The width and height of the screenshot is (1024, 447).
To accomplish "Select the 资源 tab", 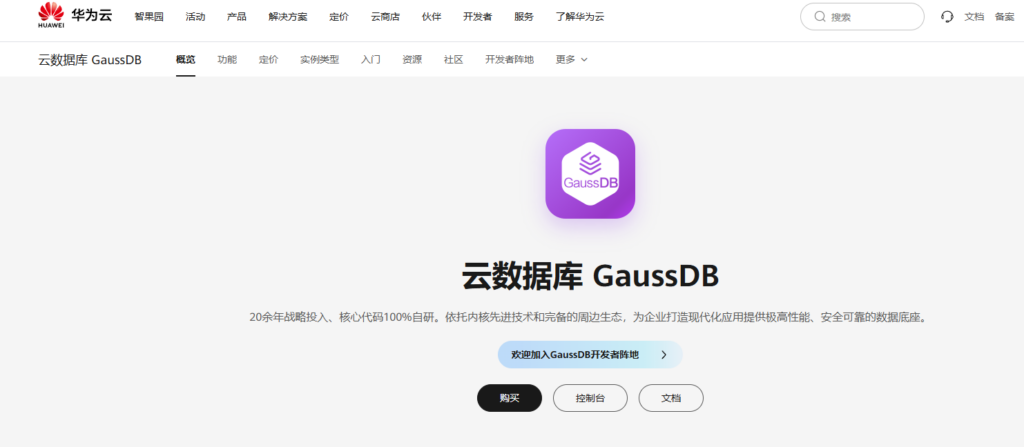I will pos(412,59).
